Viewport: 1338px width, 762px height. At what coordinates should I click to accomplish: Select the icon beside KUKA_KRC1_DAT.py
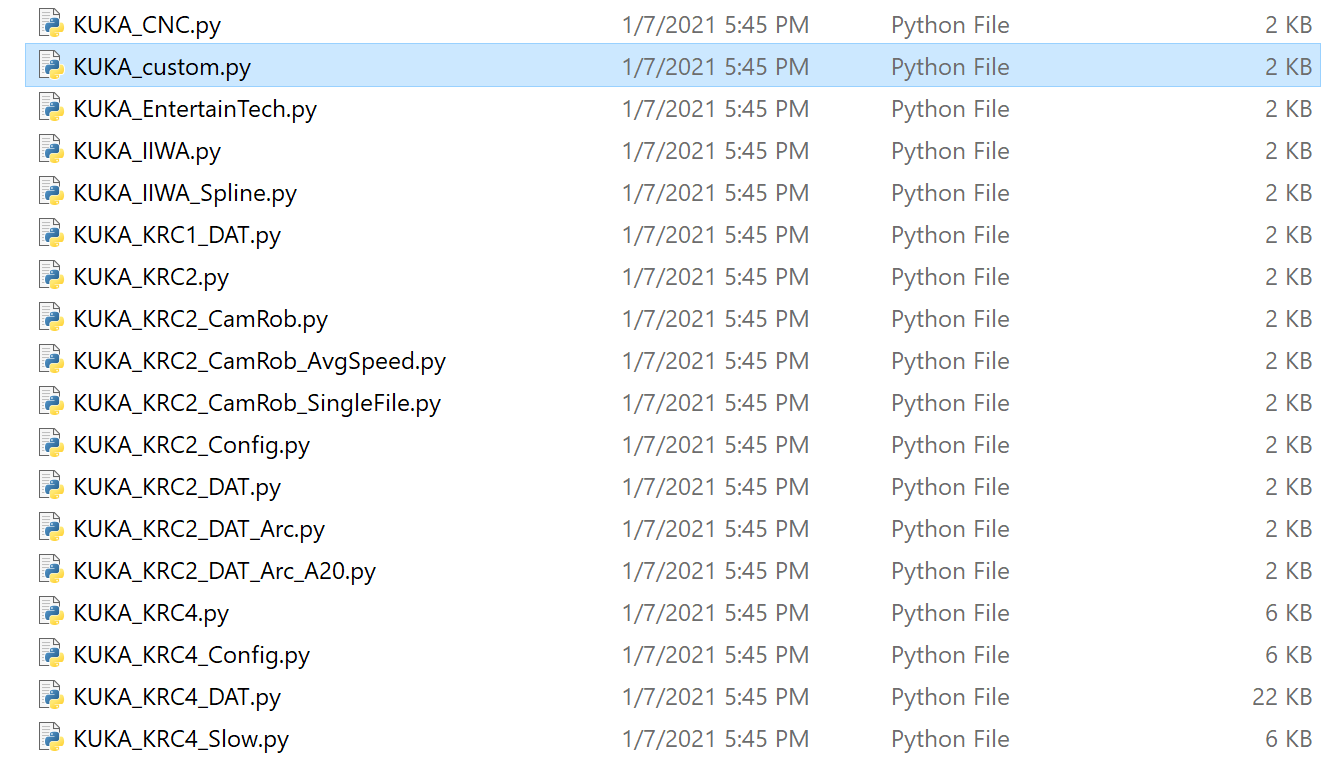pos(50,233)
